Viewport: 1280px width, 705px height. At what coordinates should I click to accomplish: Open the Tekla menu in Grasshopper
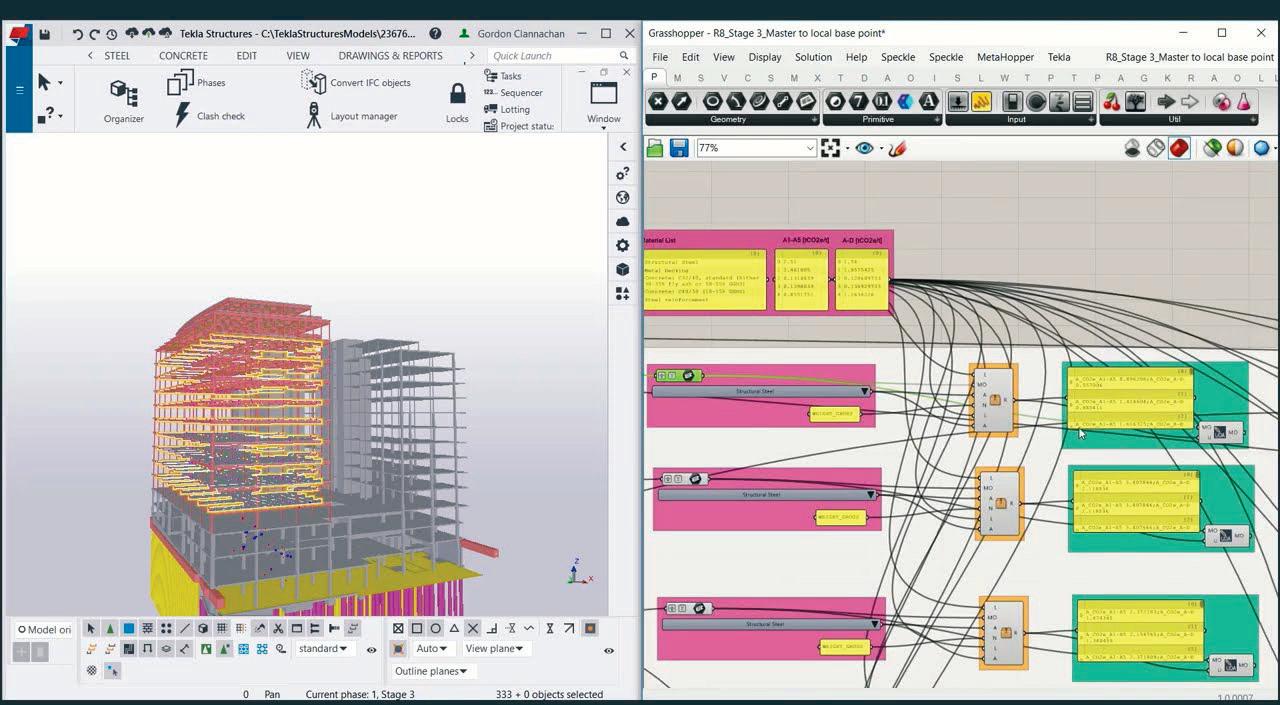coord(1059,57)
